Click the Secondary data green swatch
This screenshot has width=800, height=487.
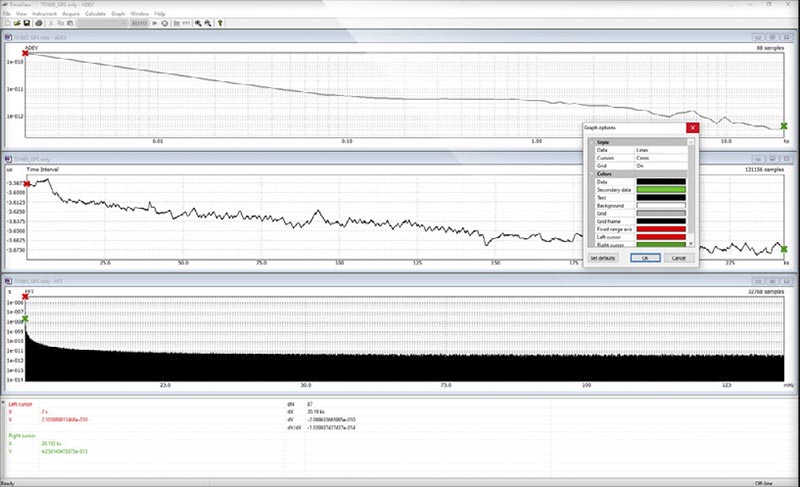tap(661, 190)
